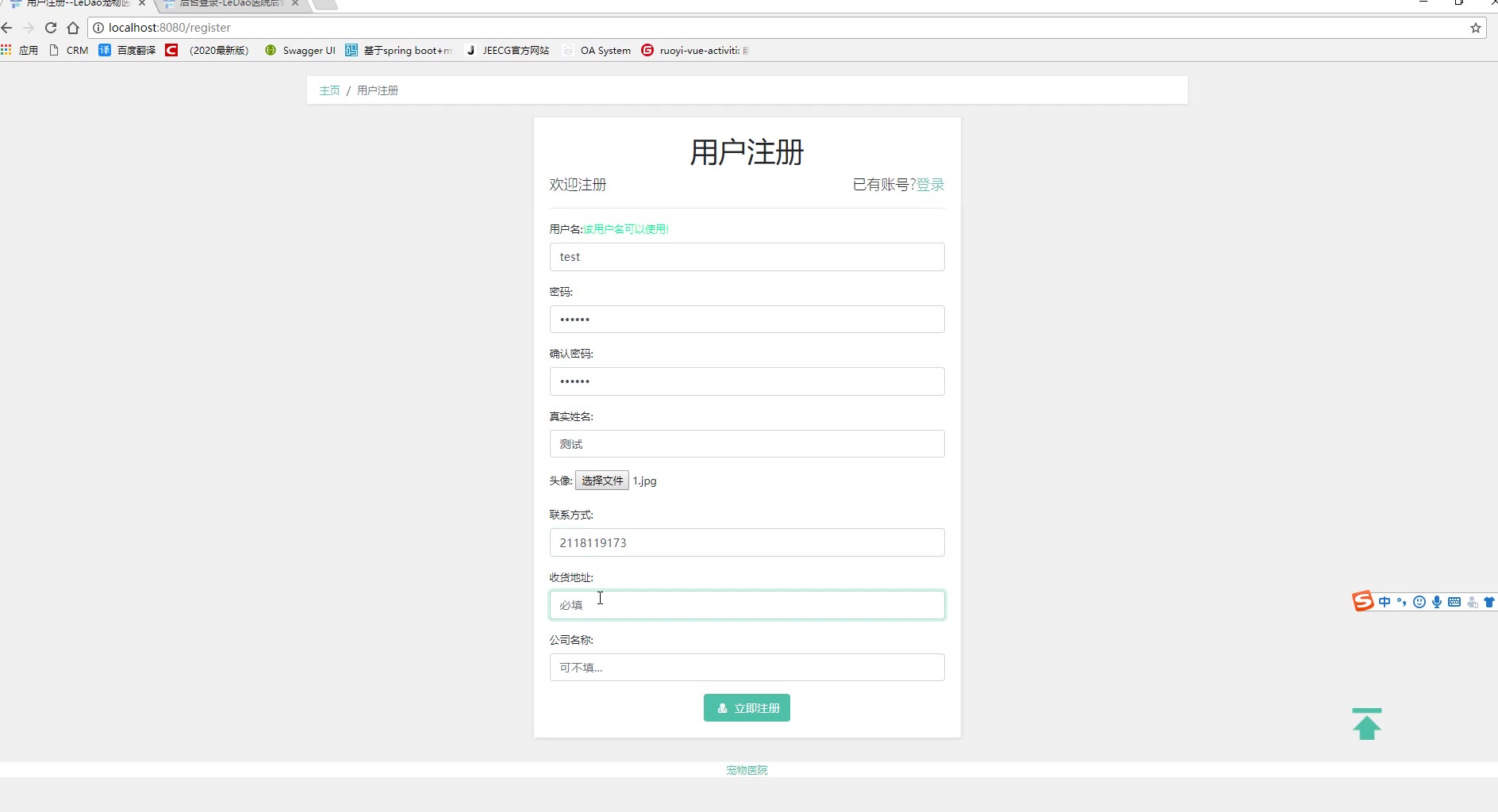Open the 百度翻译 bookmark
Viewport: 1498px width, 812px height.
[x=127, y=50]
